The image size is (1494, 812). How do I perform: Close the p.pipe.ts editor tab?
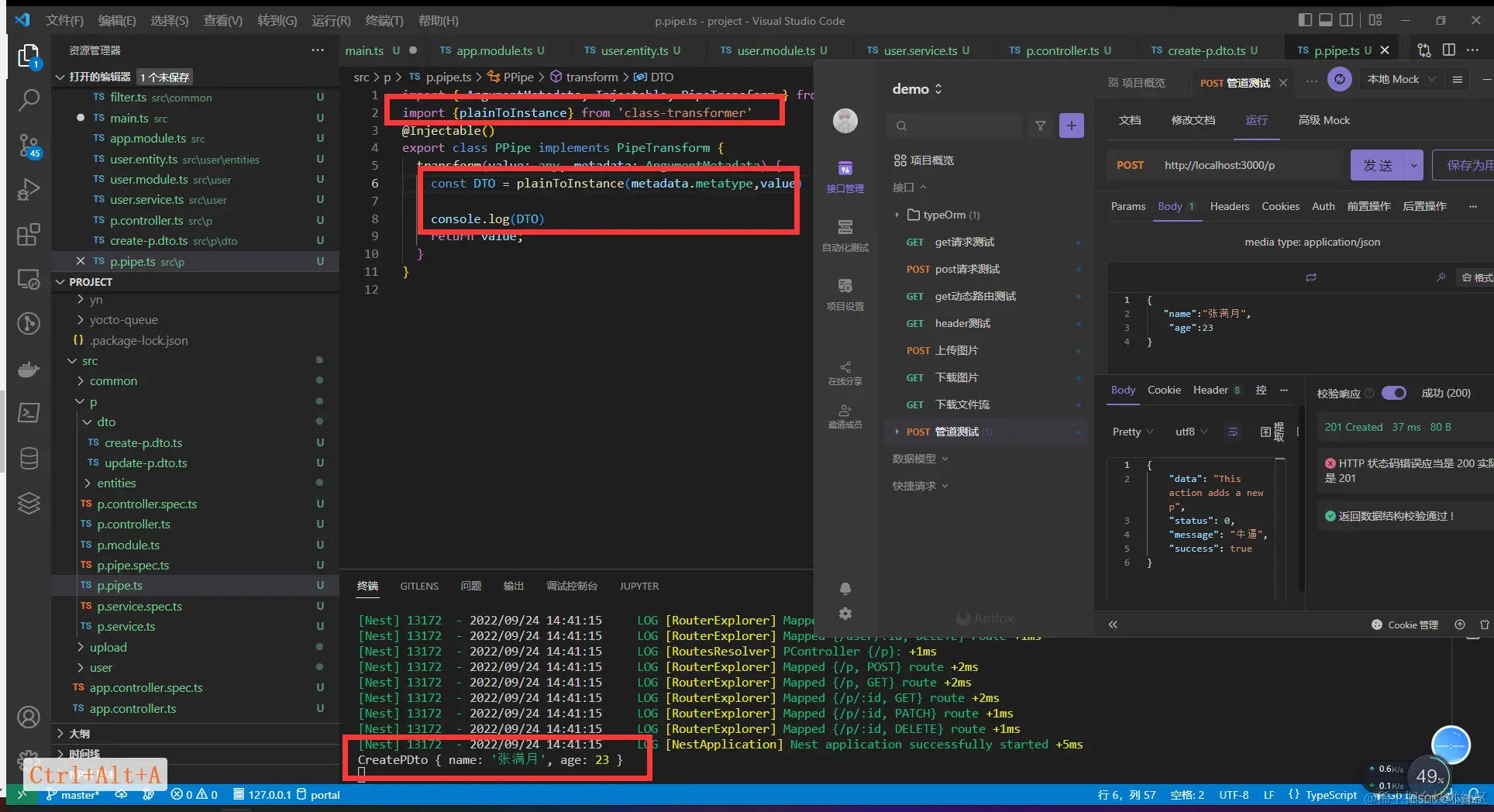point(1385,50)
